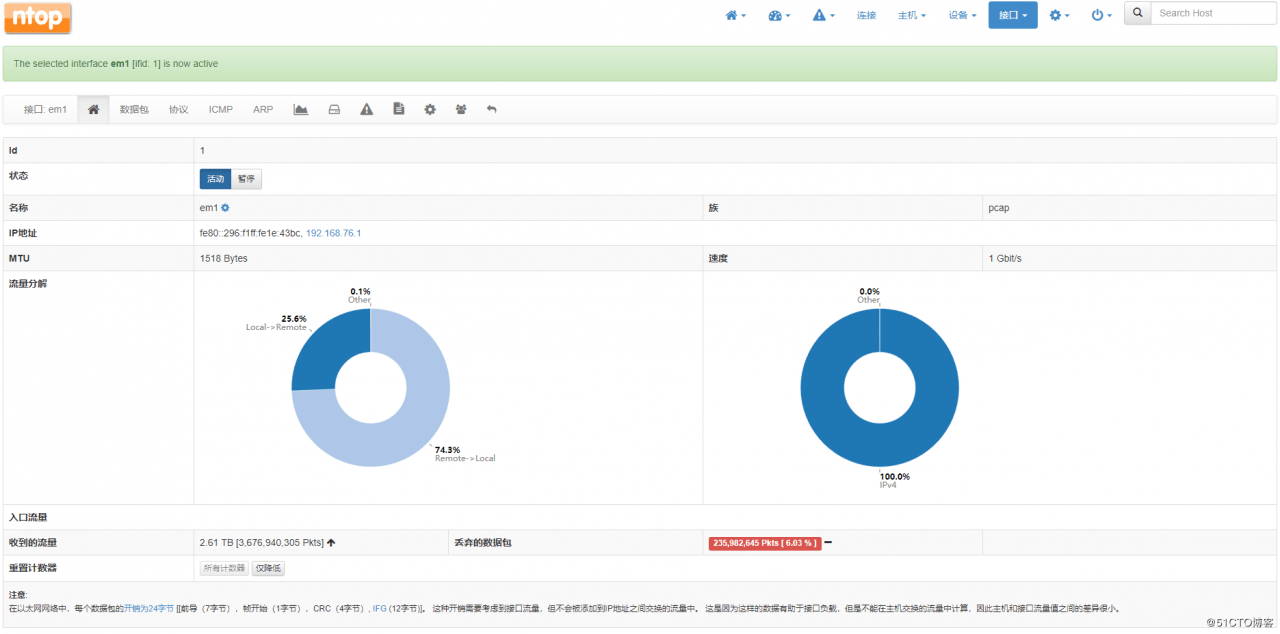Open the document report icon tab
This screenshot has height=634, width=1280.
click(x=398, y=109)
